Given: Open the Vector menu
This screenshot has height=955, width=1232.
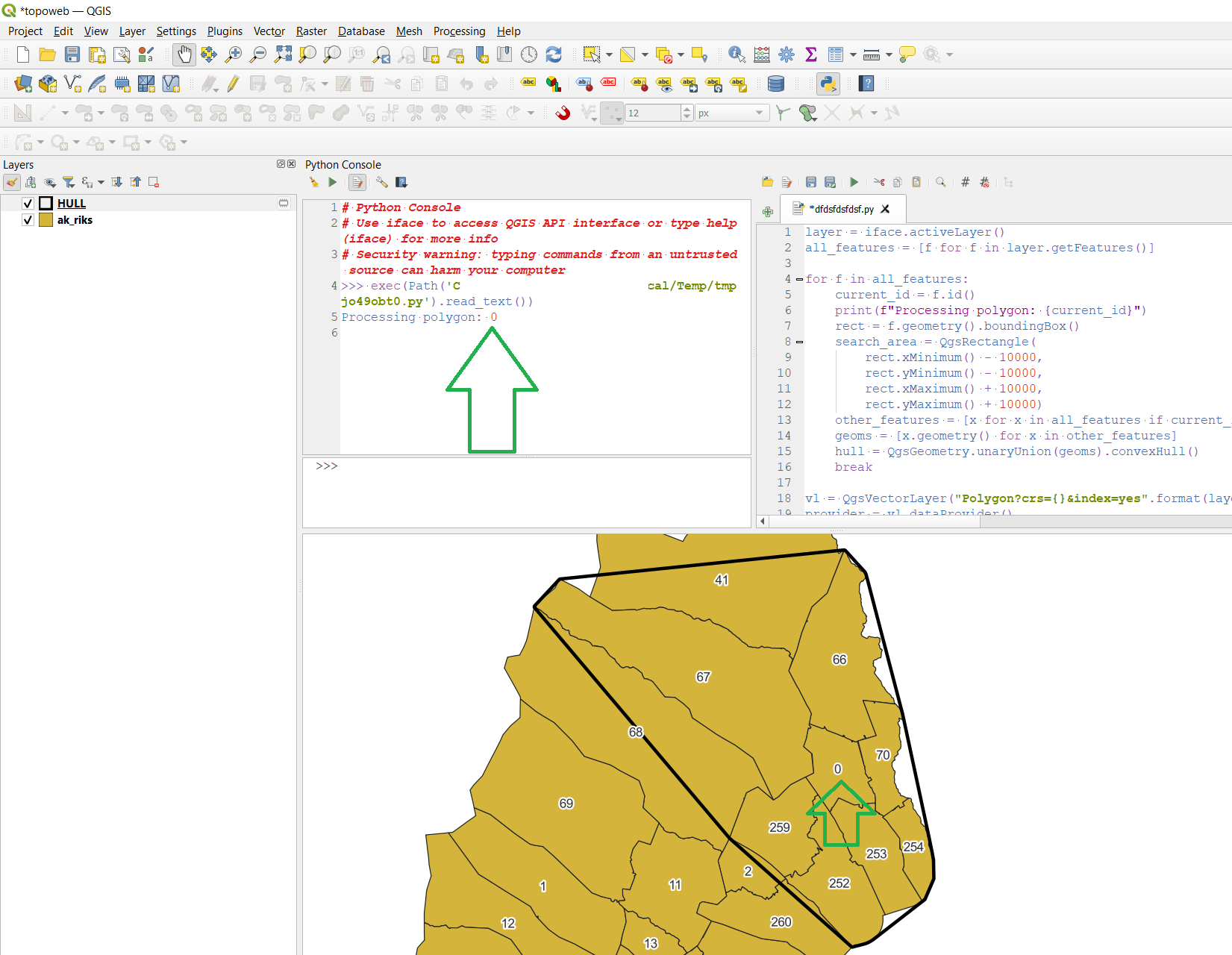Looking at the screenshot, I should click(x=269, y=31).
